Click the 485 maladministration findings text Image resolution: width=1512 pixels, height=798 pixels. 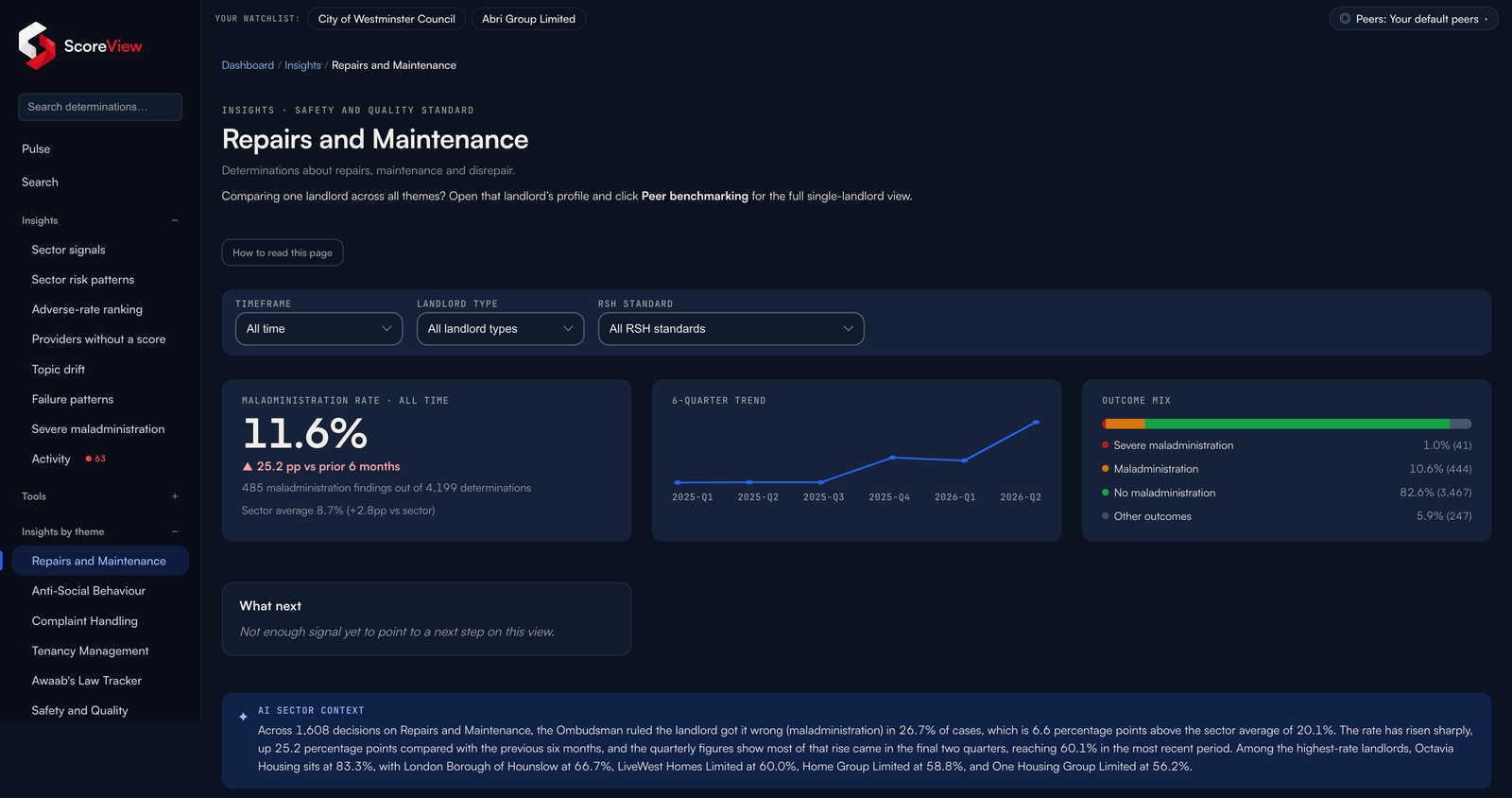click(x=387, y=488)
